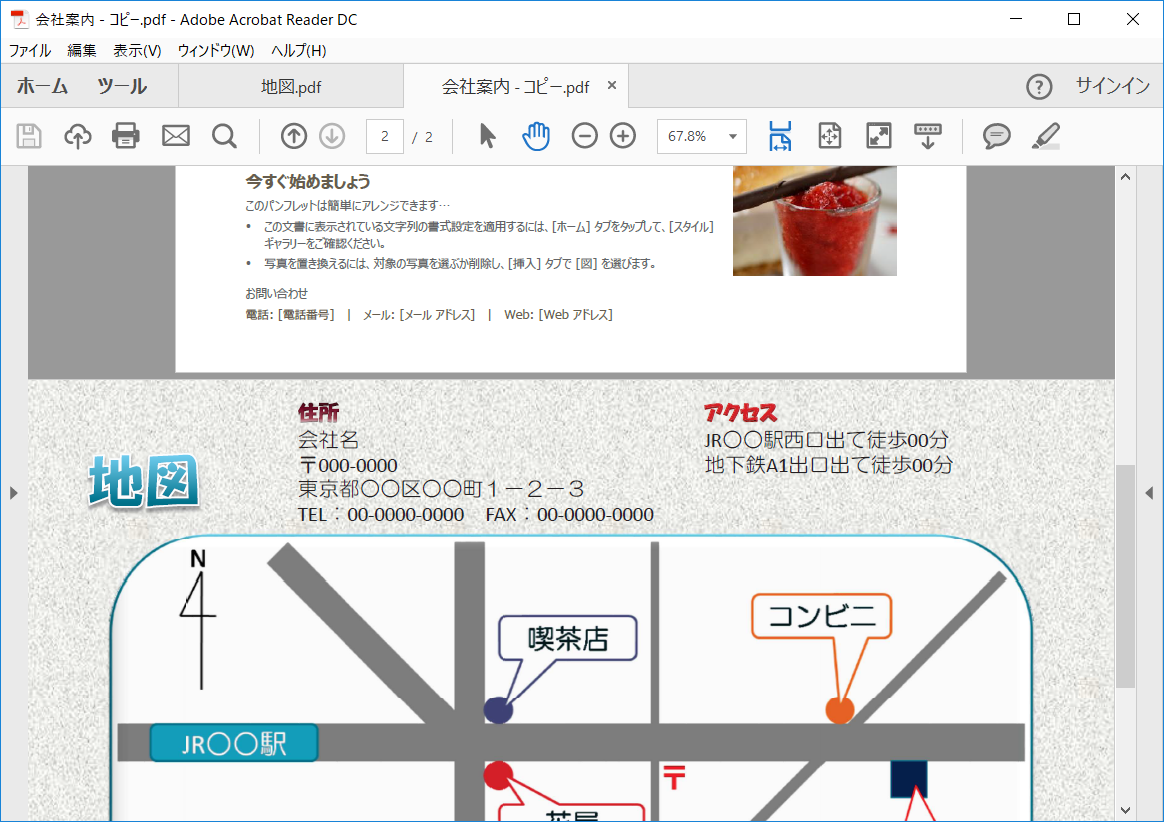The image size is (1164, 822).
Task: Email the PDF as attachment
Action: 176,135
